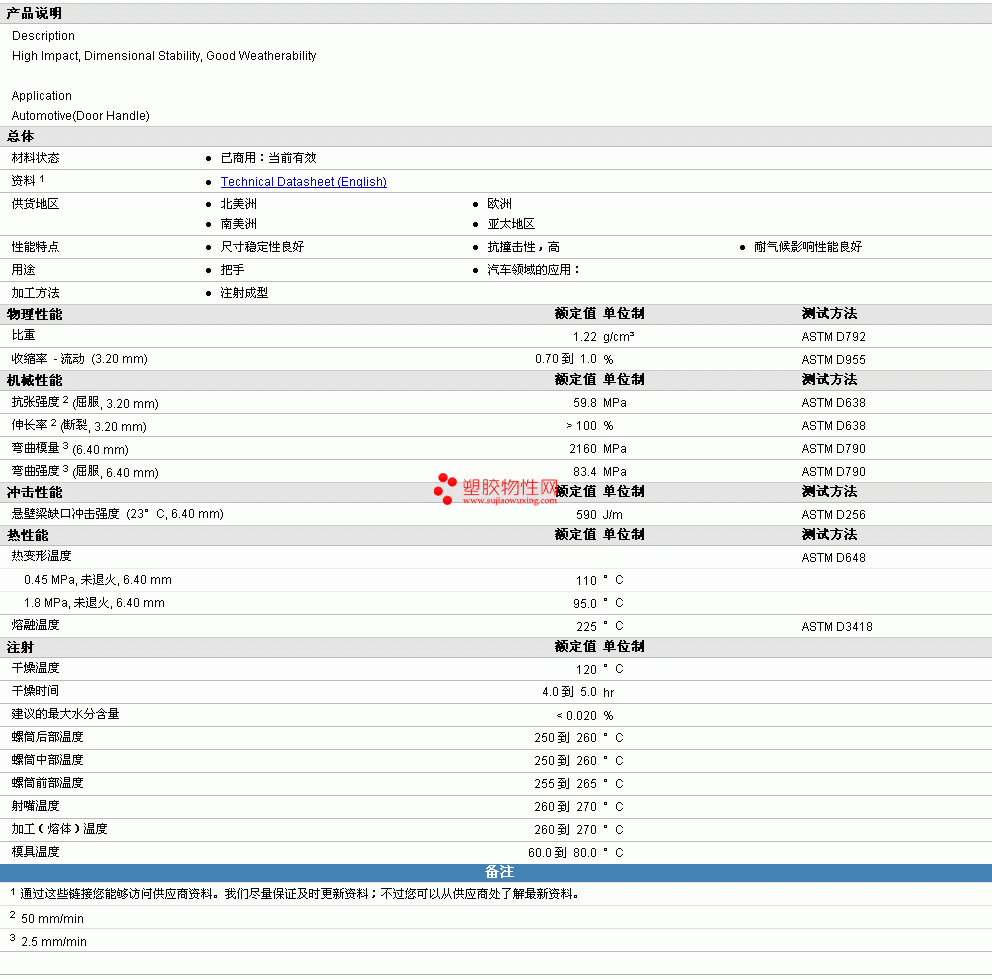Viewport: 992px width, 979px height.
Task: Click the 物理性能 section header
Action: (34, 315)
